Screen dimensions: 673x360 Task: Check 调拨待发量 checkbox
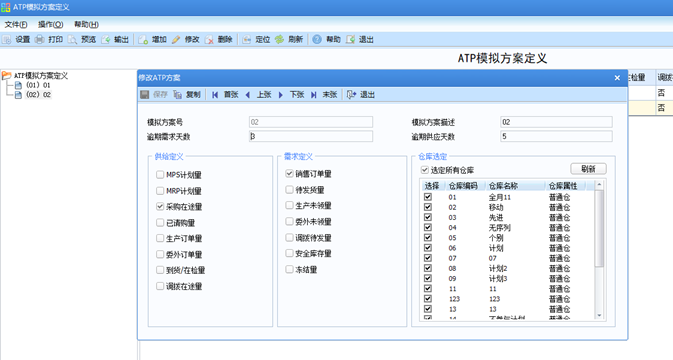tap(289, 237)
